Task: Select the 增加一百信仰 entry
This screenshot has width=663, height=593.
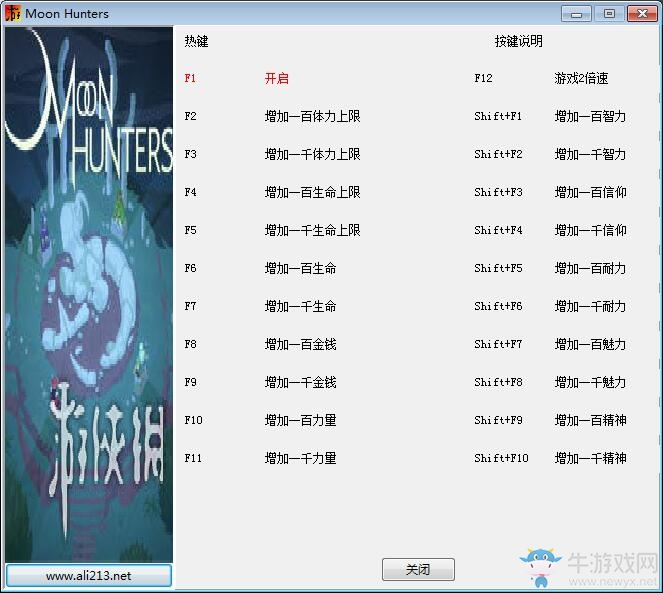Action: tap(590, 192)
